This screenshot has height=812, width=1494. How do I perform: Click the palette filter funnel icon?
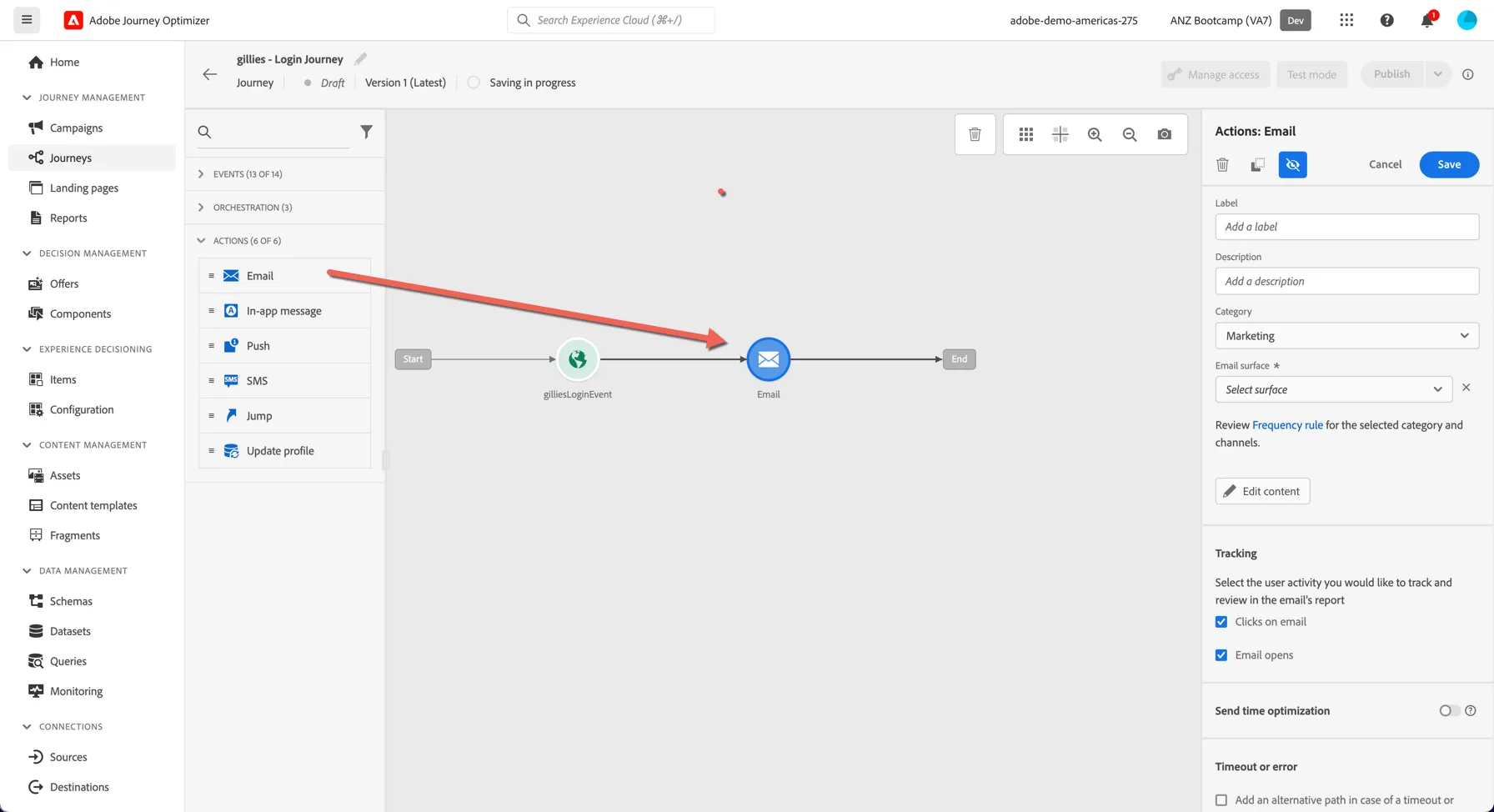tap(366, 132)
